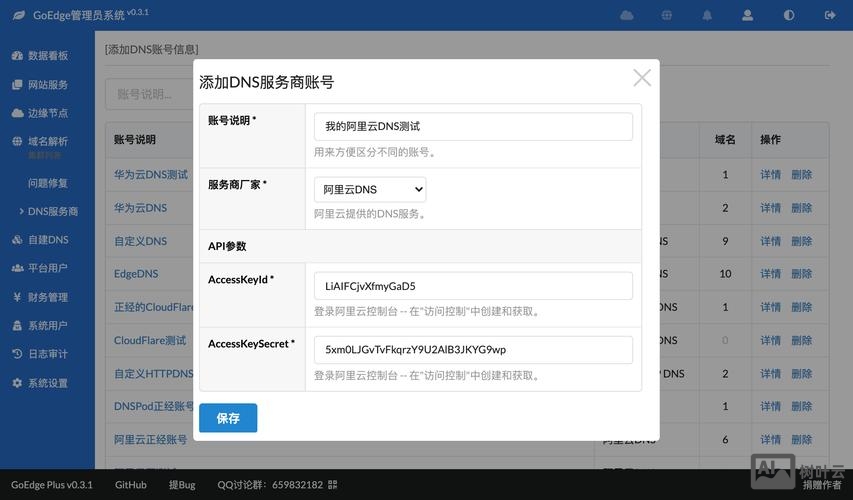Image resolution: width=853 pixels, height=500 pixels.
Task: Open 财务管理 menu item
Action: (x=48, y=297)
